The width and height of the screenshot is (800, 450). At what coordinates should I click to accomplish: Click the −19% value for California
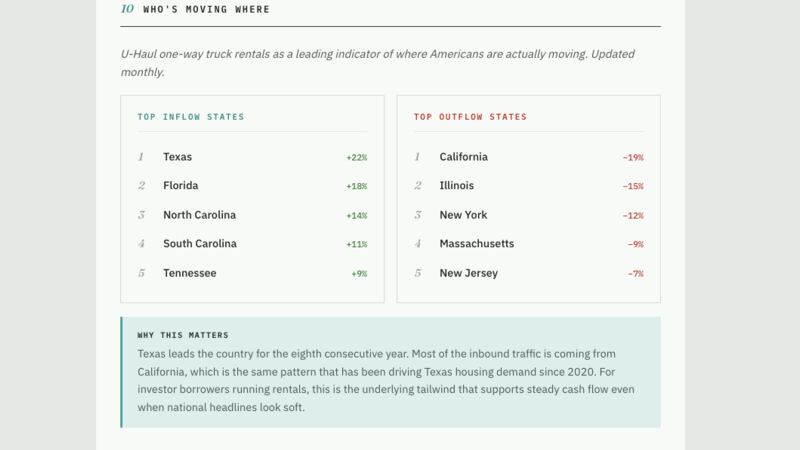[633, 158]
